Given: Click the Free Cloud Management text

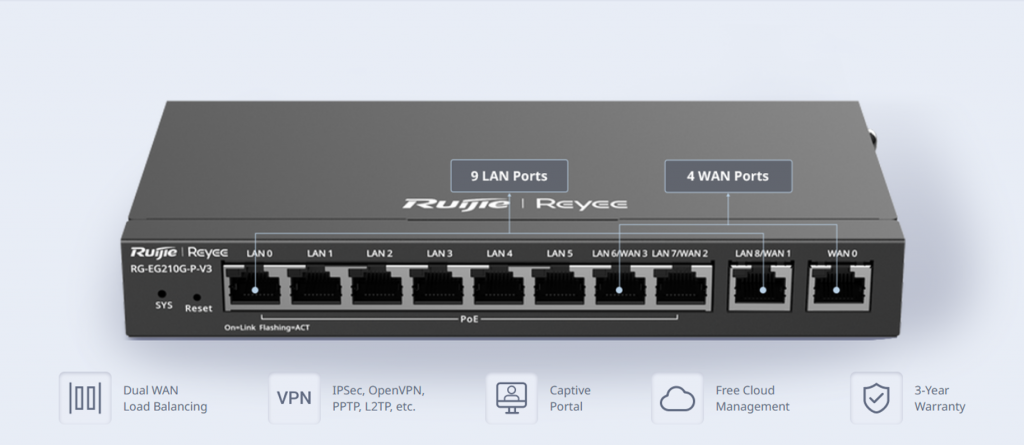Looking at the screenshot, I should 752,398.
